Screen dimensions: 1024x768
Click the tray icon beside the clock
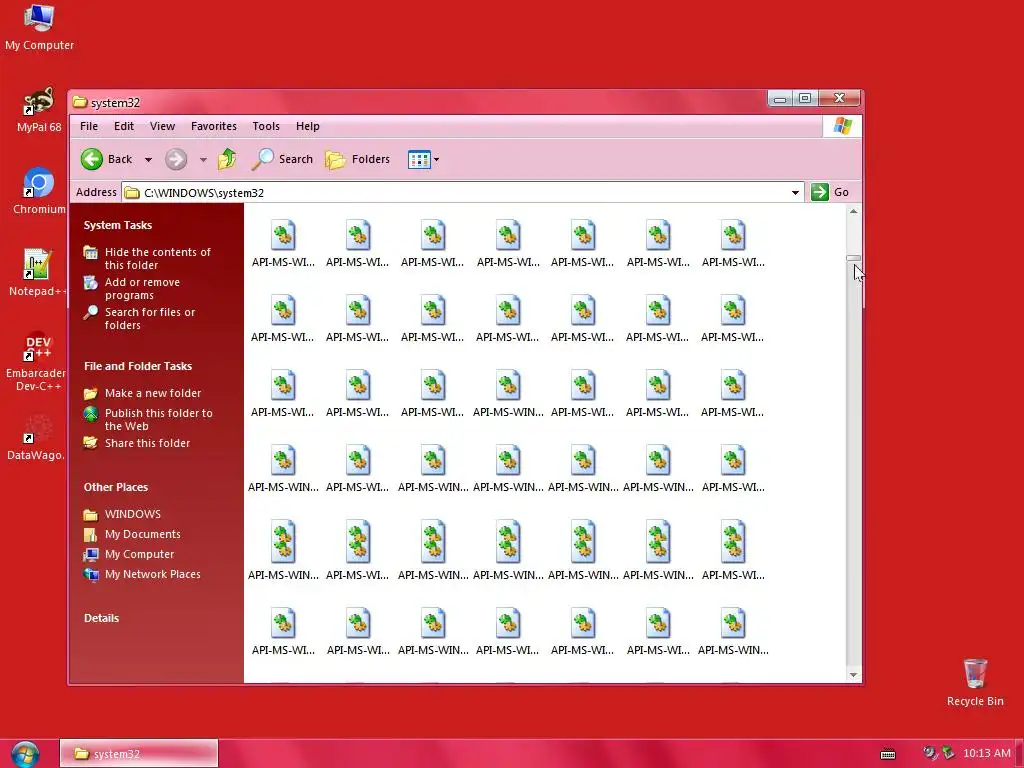click(948, 754)
